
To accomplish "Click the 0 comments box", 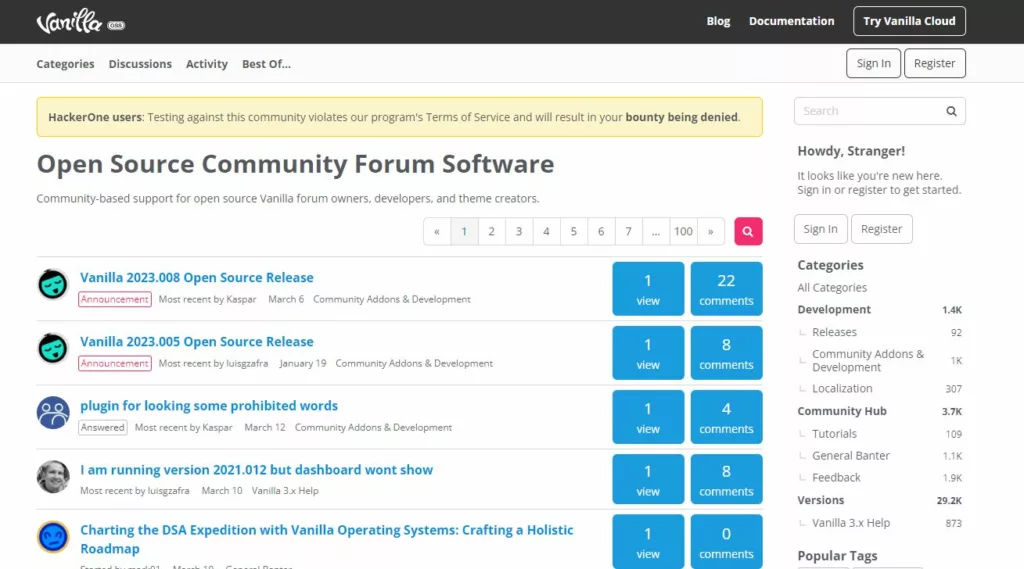I will (x=726, y=542).
